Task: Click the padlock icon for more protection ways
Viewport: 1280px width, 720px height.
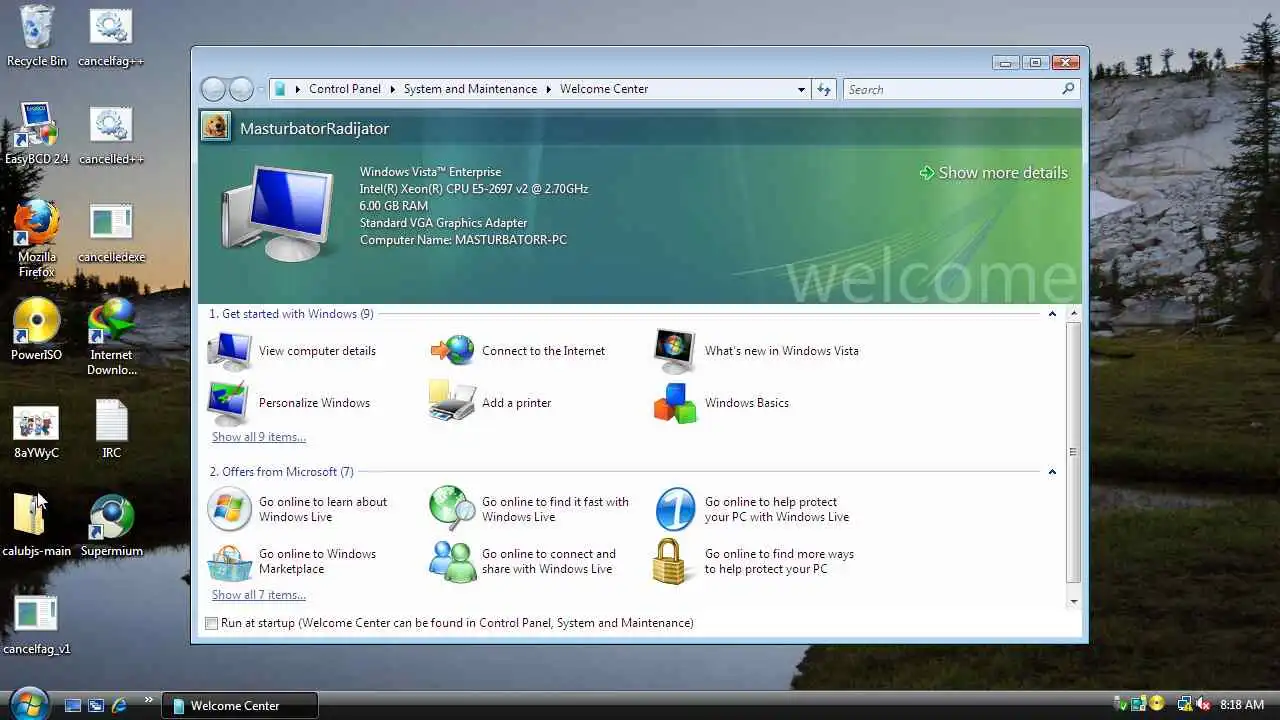Action: [x=671, y=561]
